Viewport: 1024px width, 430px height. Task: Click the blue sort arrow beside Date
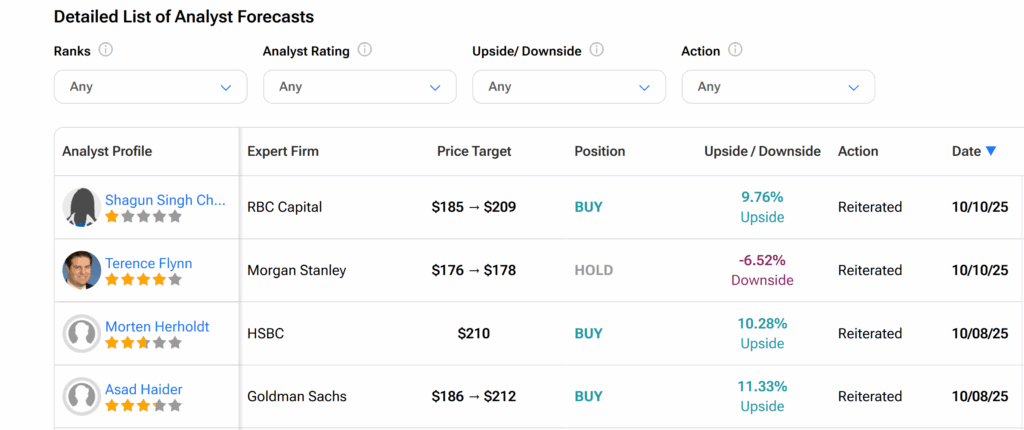tap(991, 151)
